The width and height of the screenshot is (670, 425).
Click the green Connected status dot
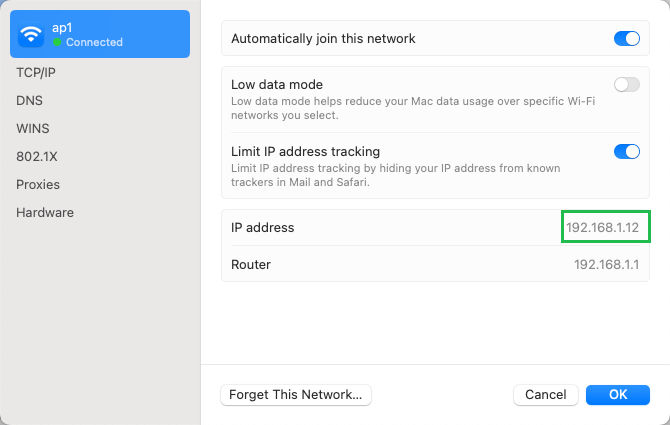[x=57, y=42]
